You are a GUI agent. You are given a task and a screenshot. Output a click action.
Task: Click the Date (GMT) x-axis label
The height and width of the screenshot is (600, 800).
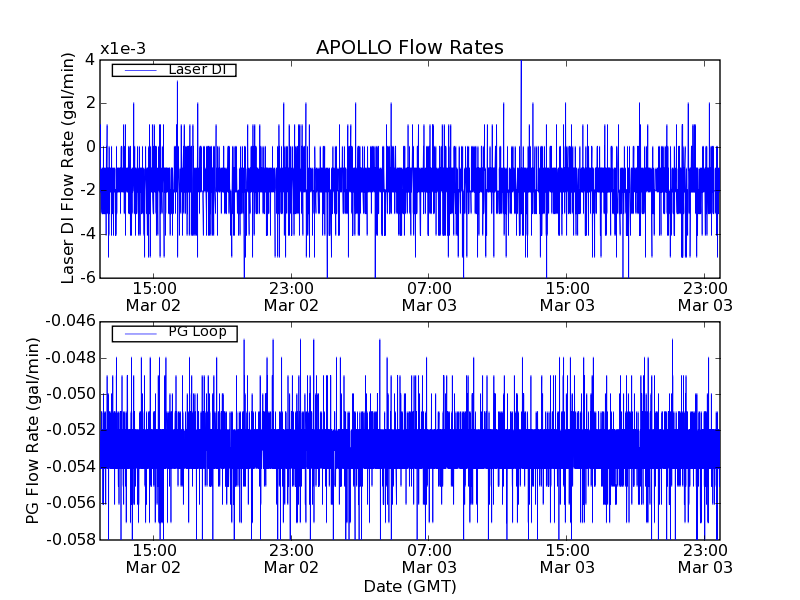409,586
